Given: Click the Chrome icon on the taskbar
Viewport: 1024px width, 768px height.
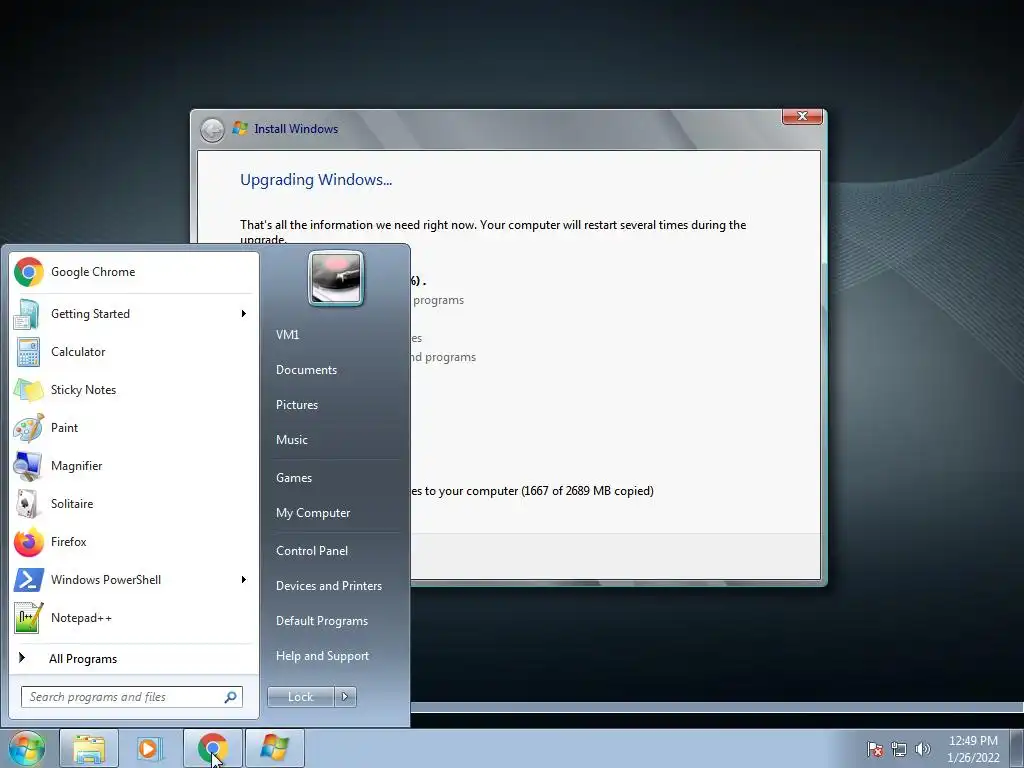Looking at the screenshot, I should click(212, 748).
